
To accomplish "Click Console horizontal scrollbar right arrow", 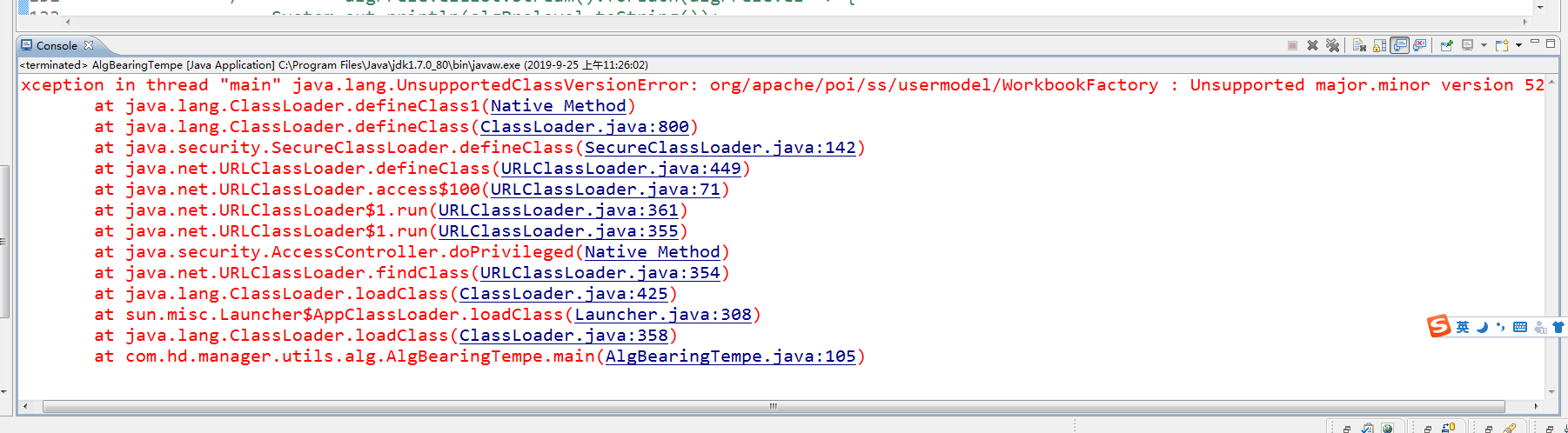I will 1536,406.
